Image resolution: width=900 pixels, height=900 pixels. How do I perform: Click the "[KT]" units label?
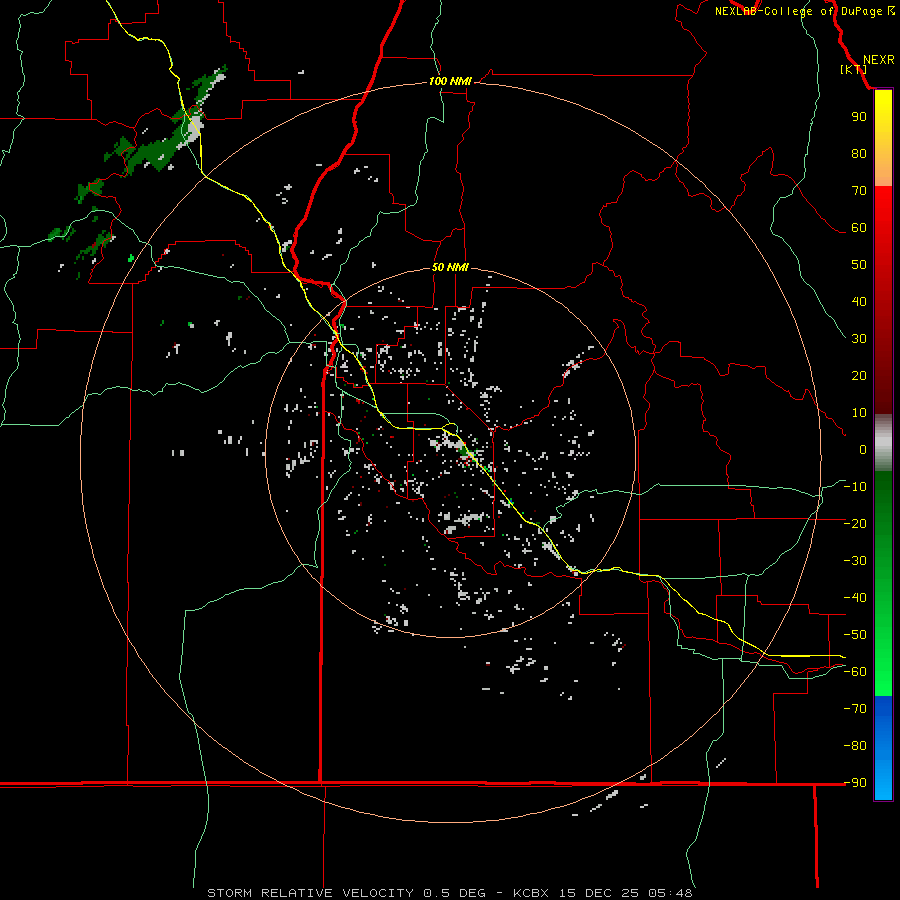pos(853,69)
